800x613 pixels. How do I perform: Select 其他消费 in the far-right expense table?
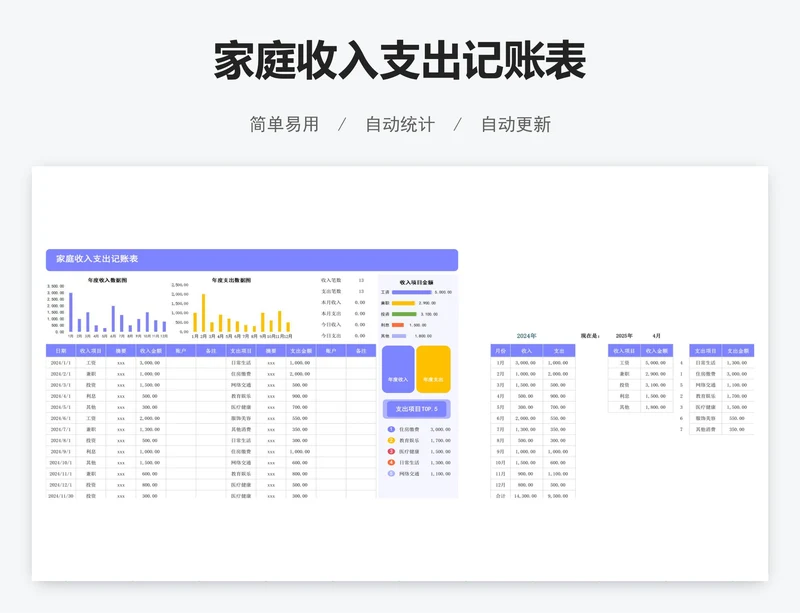pos(706,430)
